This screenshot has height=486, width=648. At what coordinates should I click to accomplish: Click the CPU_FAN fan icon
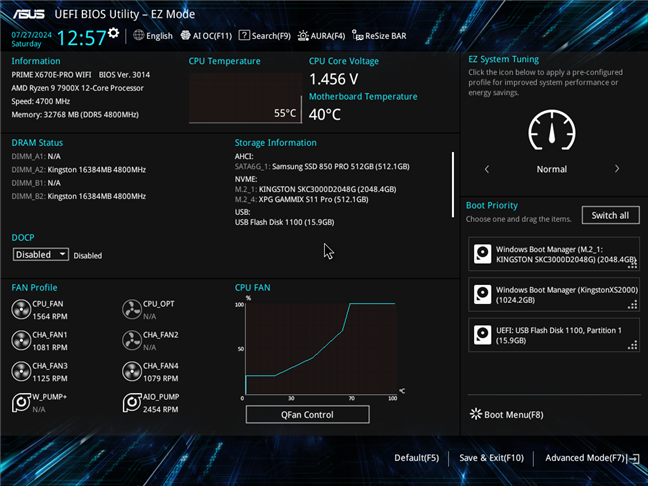pos(21,310)
